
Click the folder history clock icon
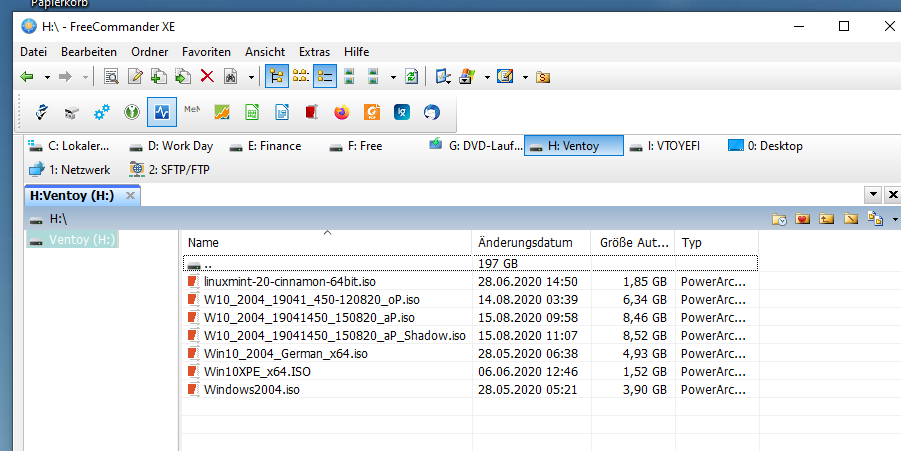[x=779, y=219]
